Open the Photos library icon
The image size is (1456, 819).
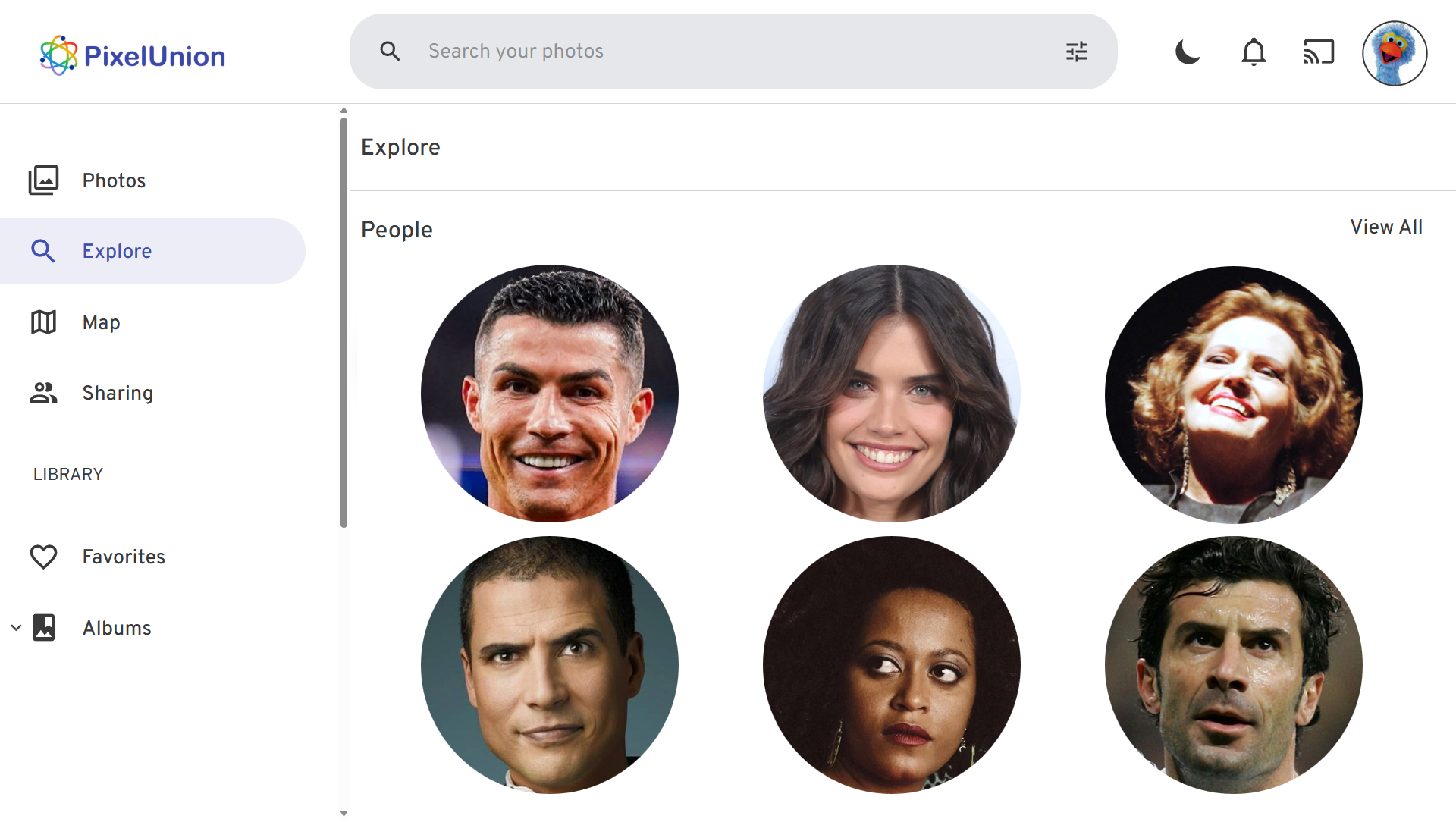pyautogui.click(x=44, y=180)
